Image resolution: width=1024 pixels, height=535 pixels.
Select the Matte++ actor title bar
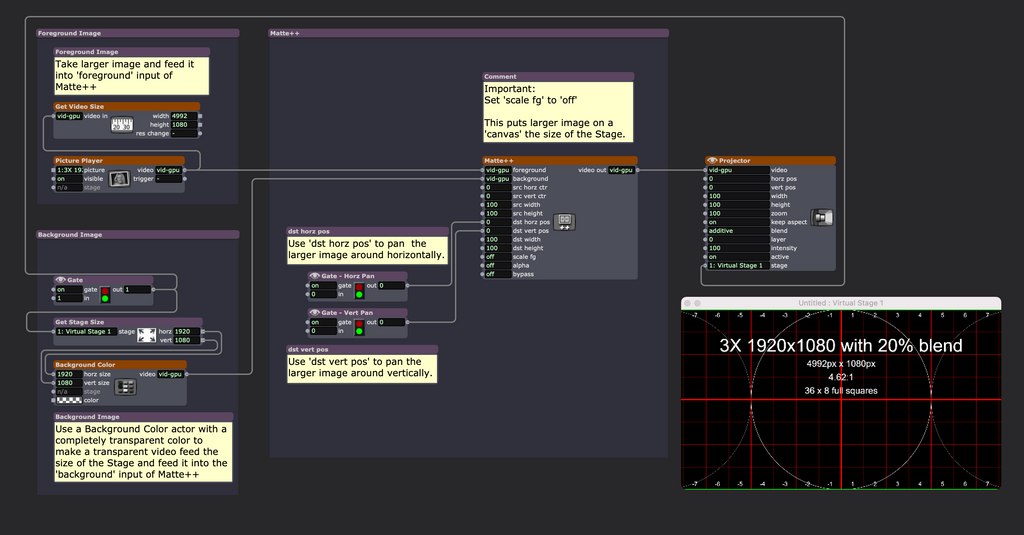coord(558,160)
